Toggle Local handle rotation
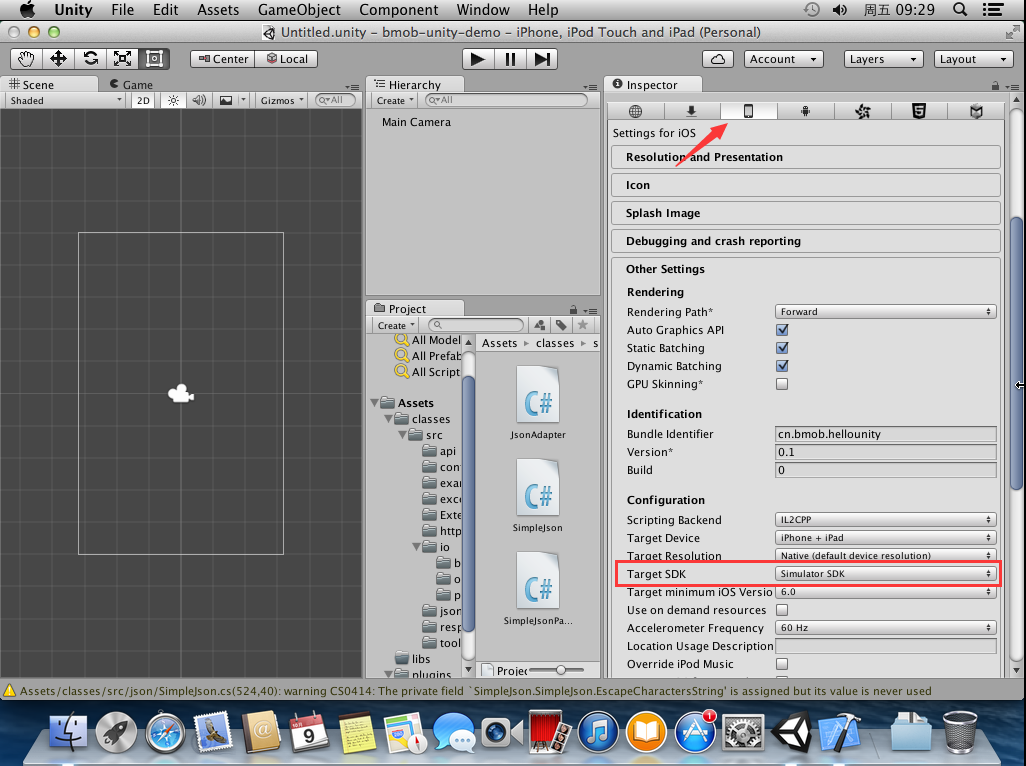The width and height of the screenshot is (1026, 766). coord(287,59)
